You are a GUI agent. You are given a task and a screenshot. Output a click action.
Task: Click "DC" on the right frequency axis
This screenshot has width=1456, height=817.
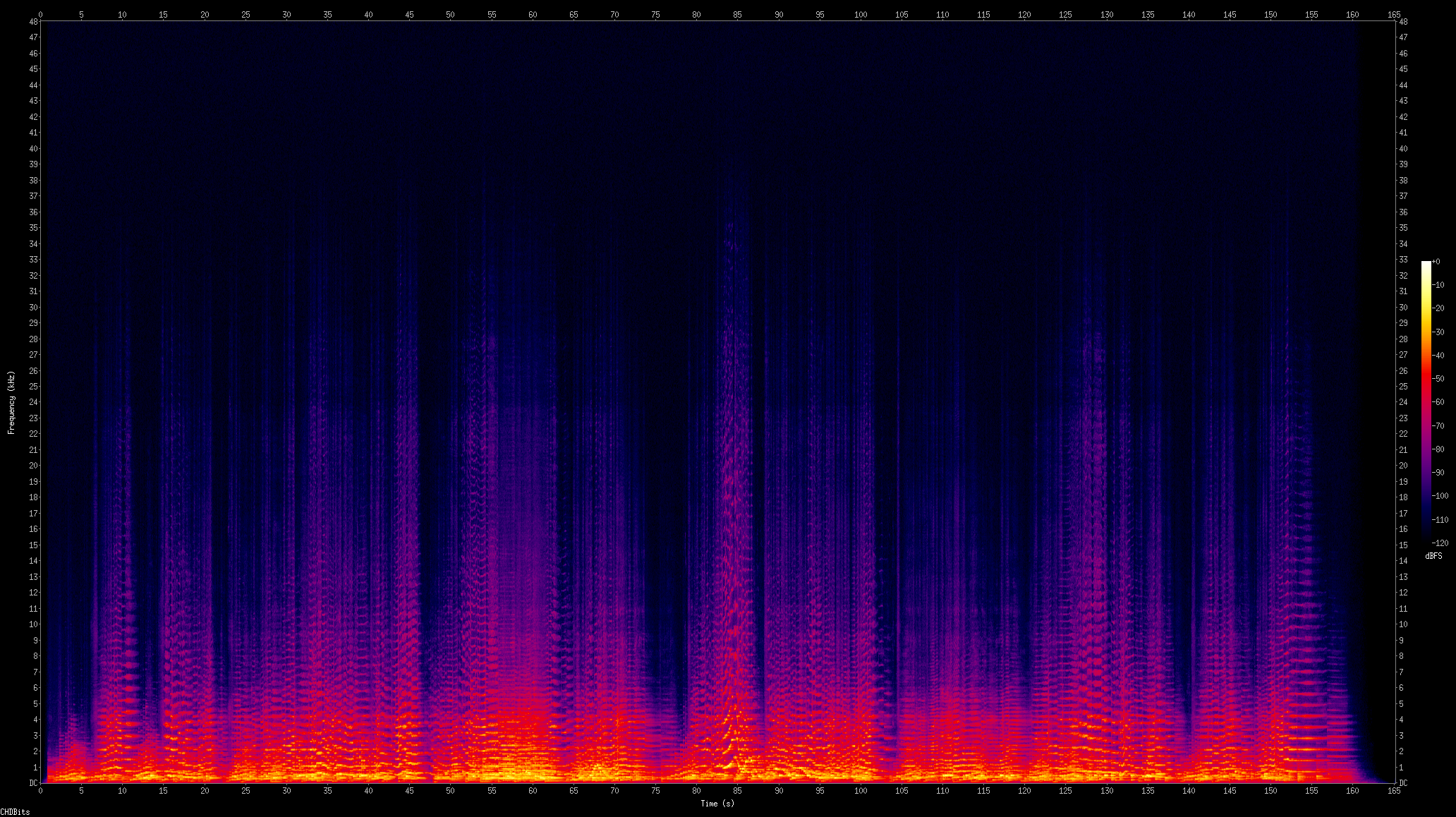click(x=1403, y=783)
